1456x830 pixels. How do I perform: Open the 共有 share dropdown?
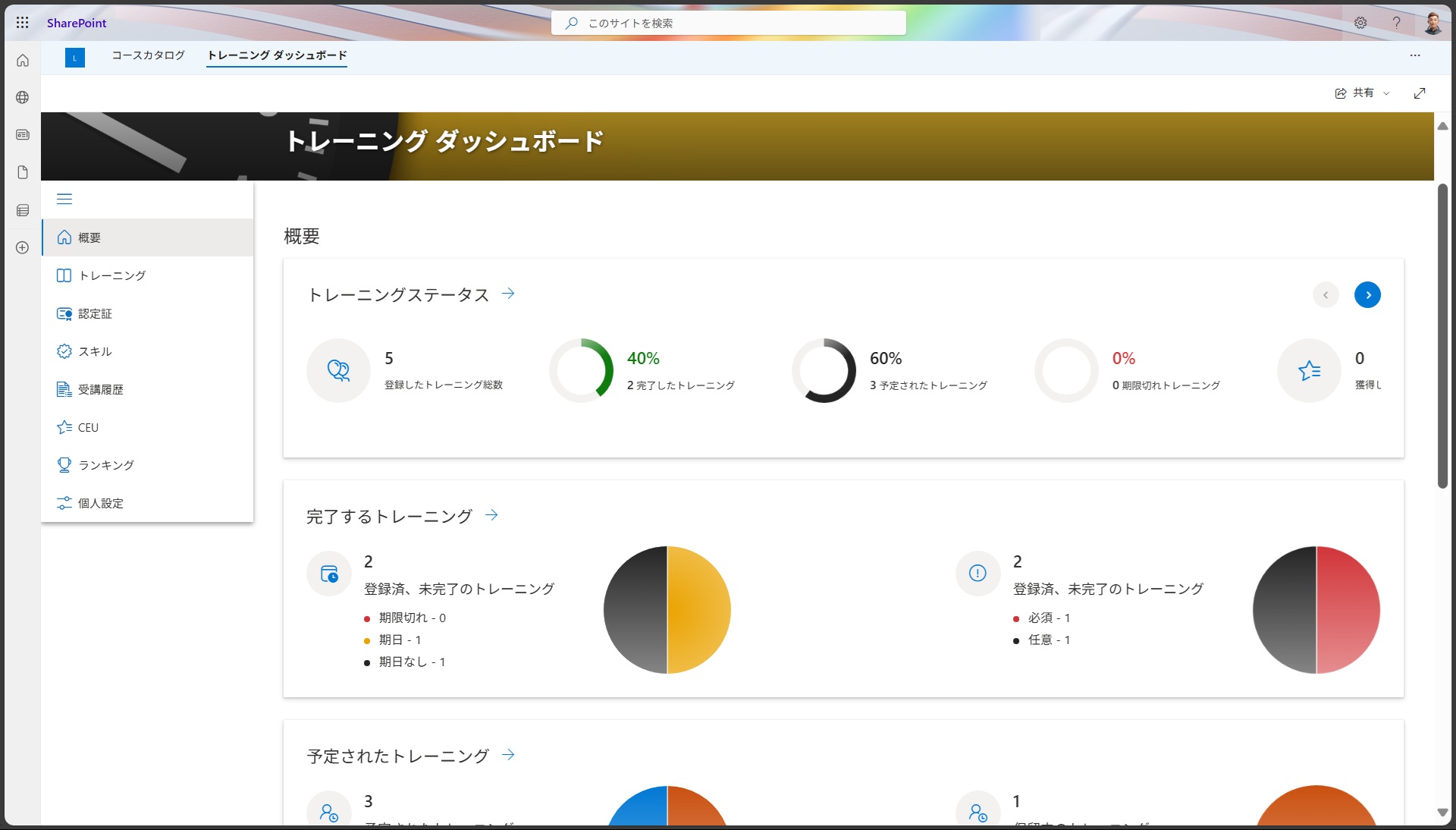tap(1362, 93)
